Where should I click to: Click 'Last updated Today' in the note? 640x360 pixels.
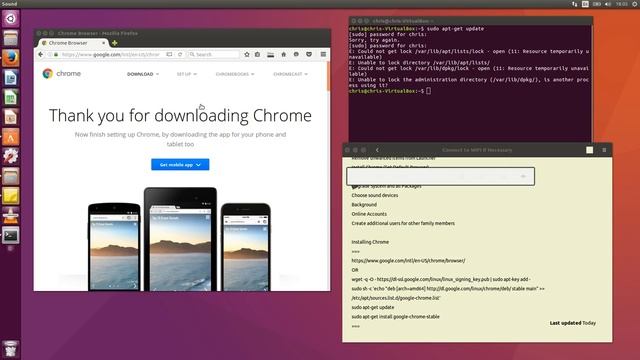point(573,323)
